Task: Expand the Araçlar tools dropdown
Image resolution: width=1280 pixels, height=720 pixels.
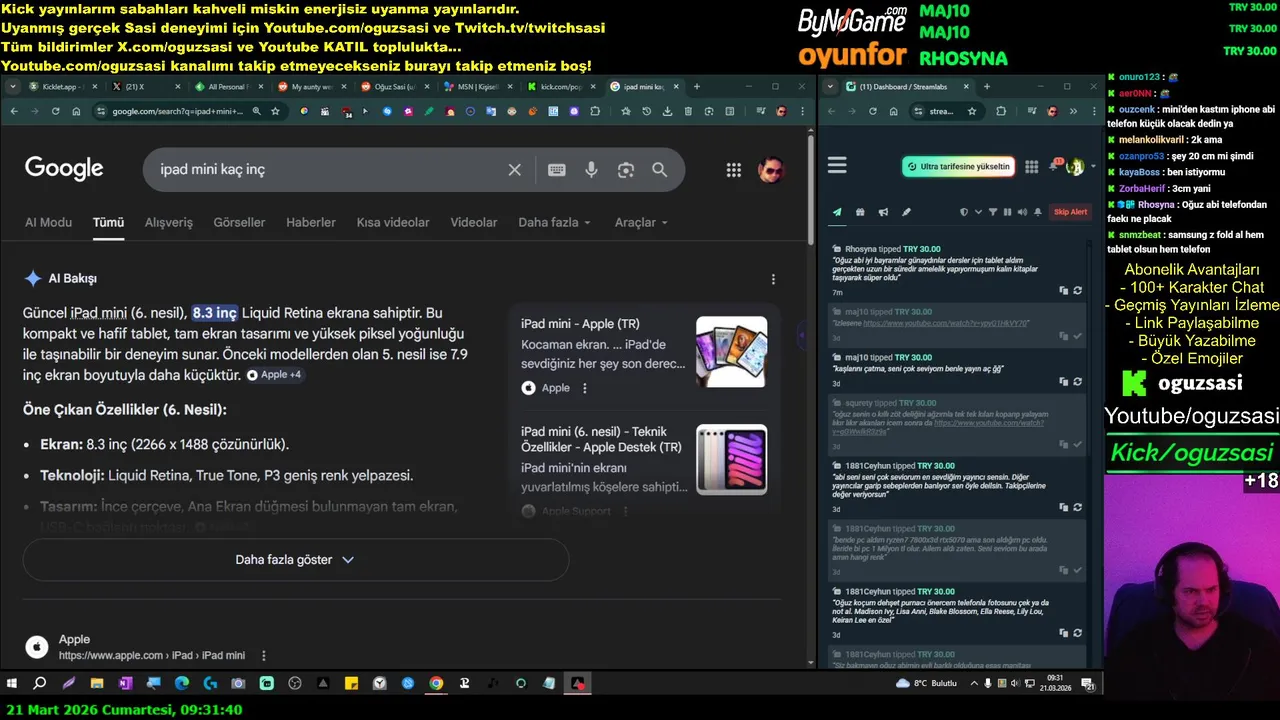Action: [x=641, y=223]
